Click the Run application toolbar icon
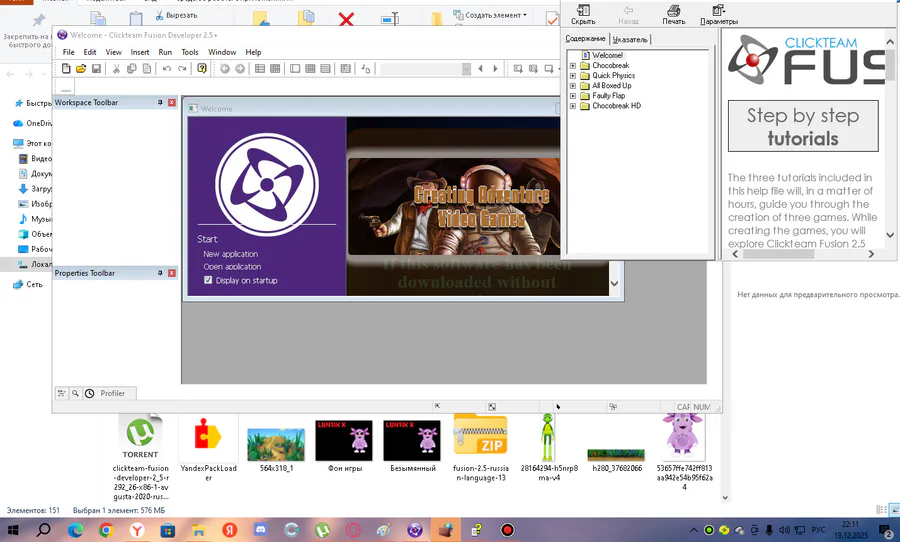900x542 pixels. point(518,69)
